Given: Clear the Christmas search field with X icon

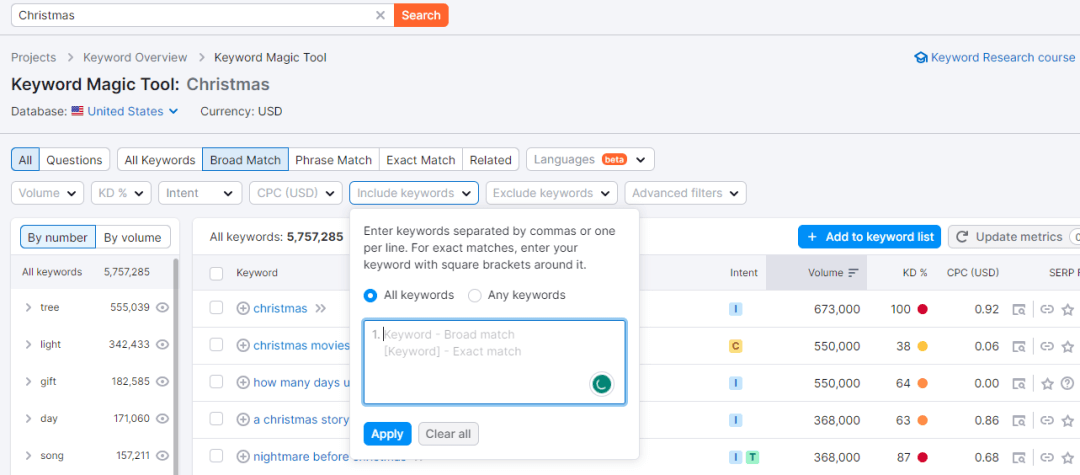Looking at the screenshot, I should [x=380, y=15].
